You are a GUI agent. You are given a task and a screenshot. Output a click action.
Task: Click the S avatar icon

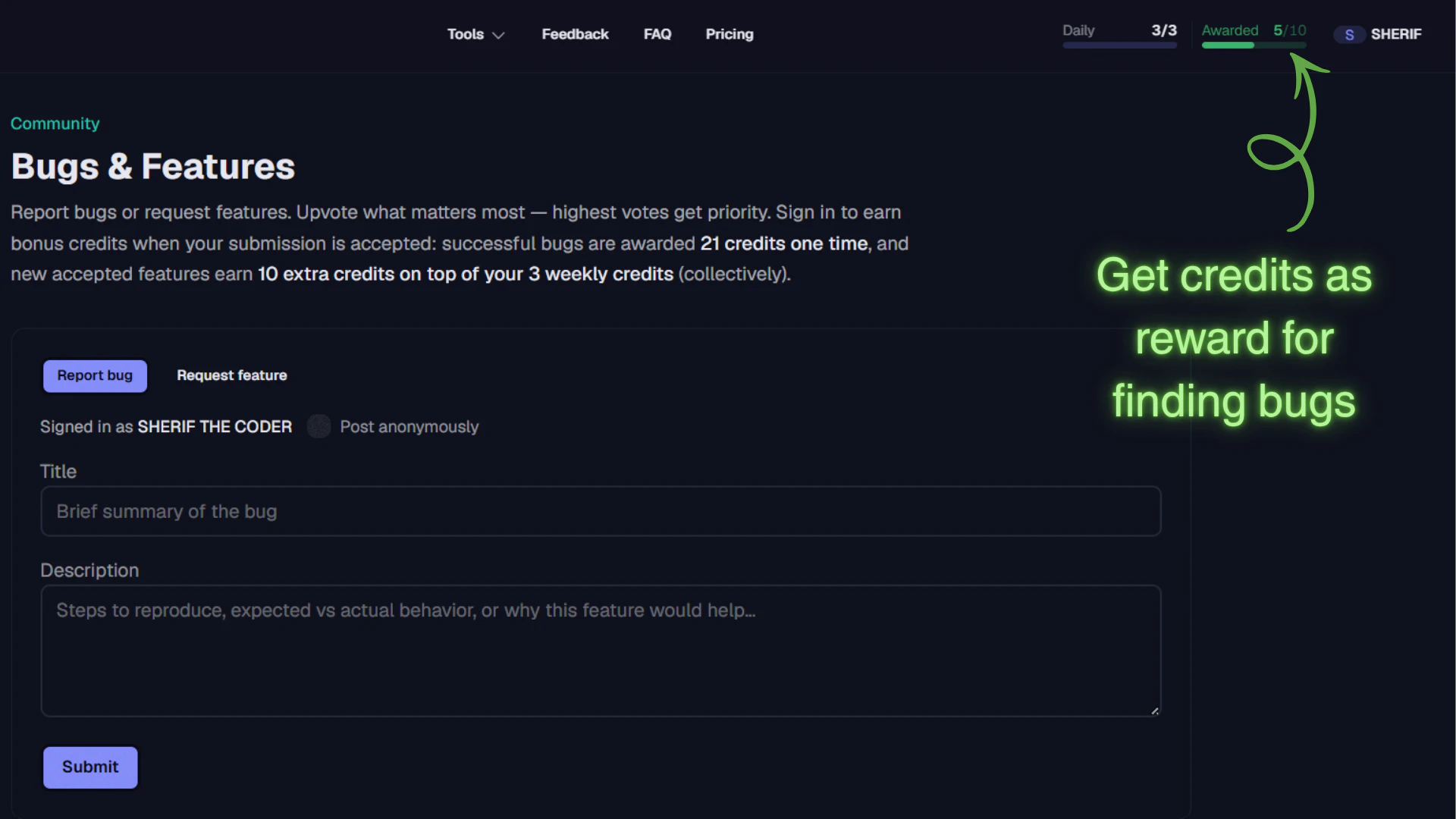click(x=1349, y=35)
